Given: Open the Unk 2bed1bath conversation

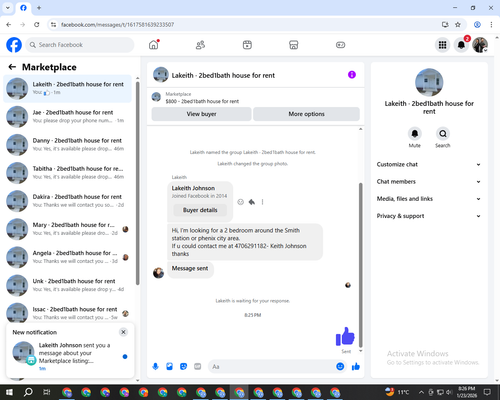Looking at the screenshot, I should (67, 285).
